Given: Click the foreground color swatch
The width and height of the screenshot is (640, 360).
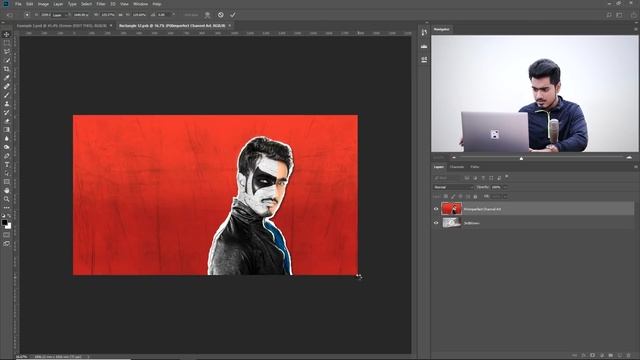Looking at the screenshot, I should tap(4, 222).
